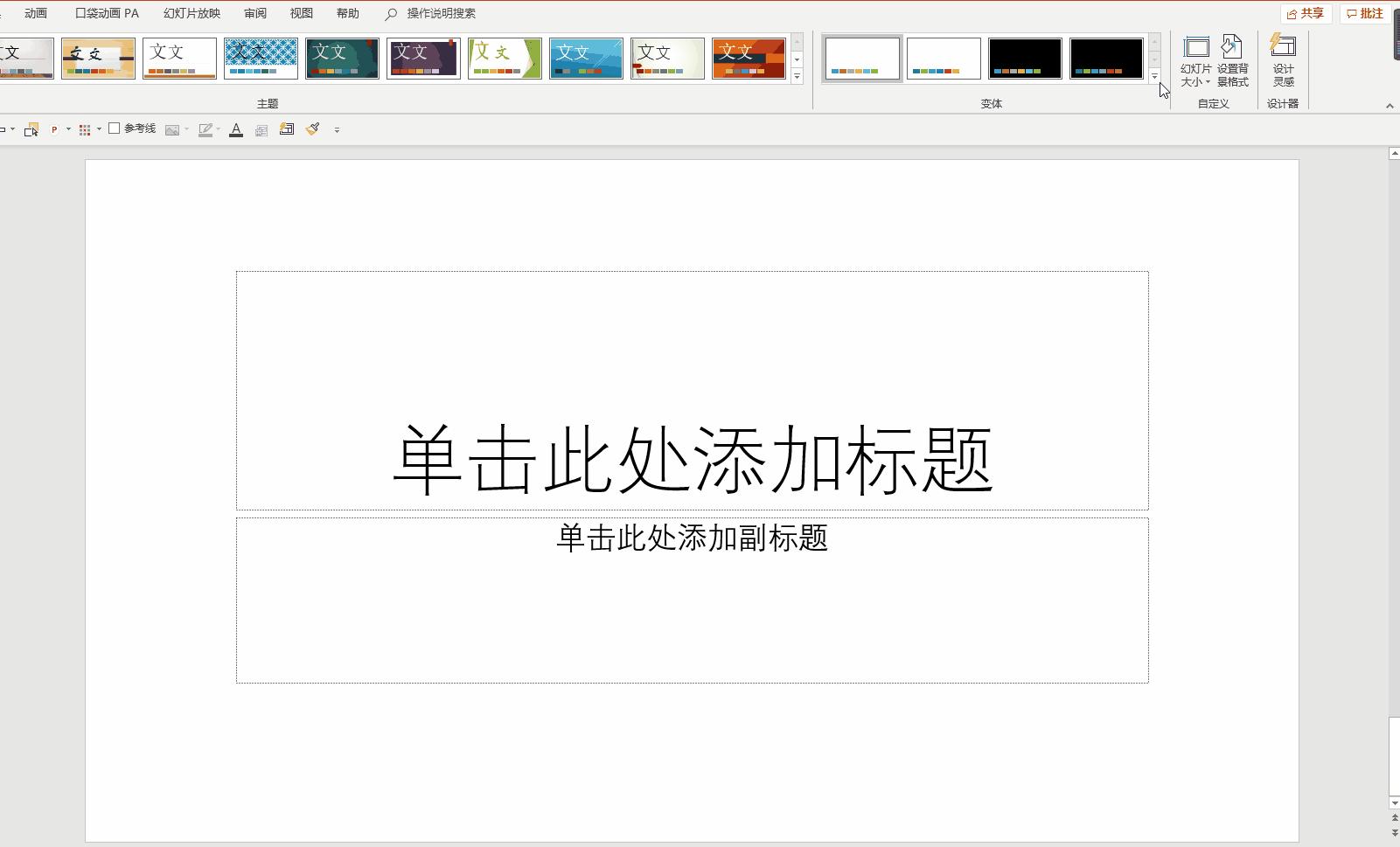The height and width of the screenshot is (847, 1400).
Task: Click the subtitle placeholder 单击此处添加副标题
Action: click(x=693, y=540)
